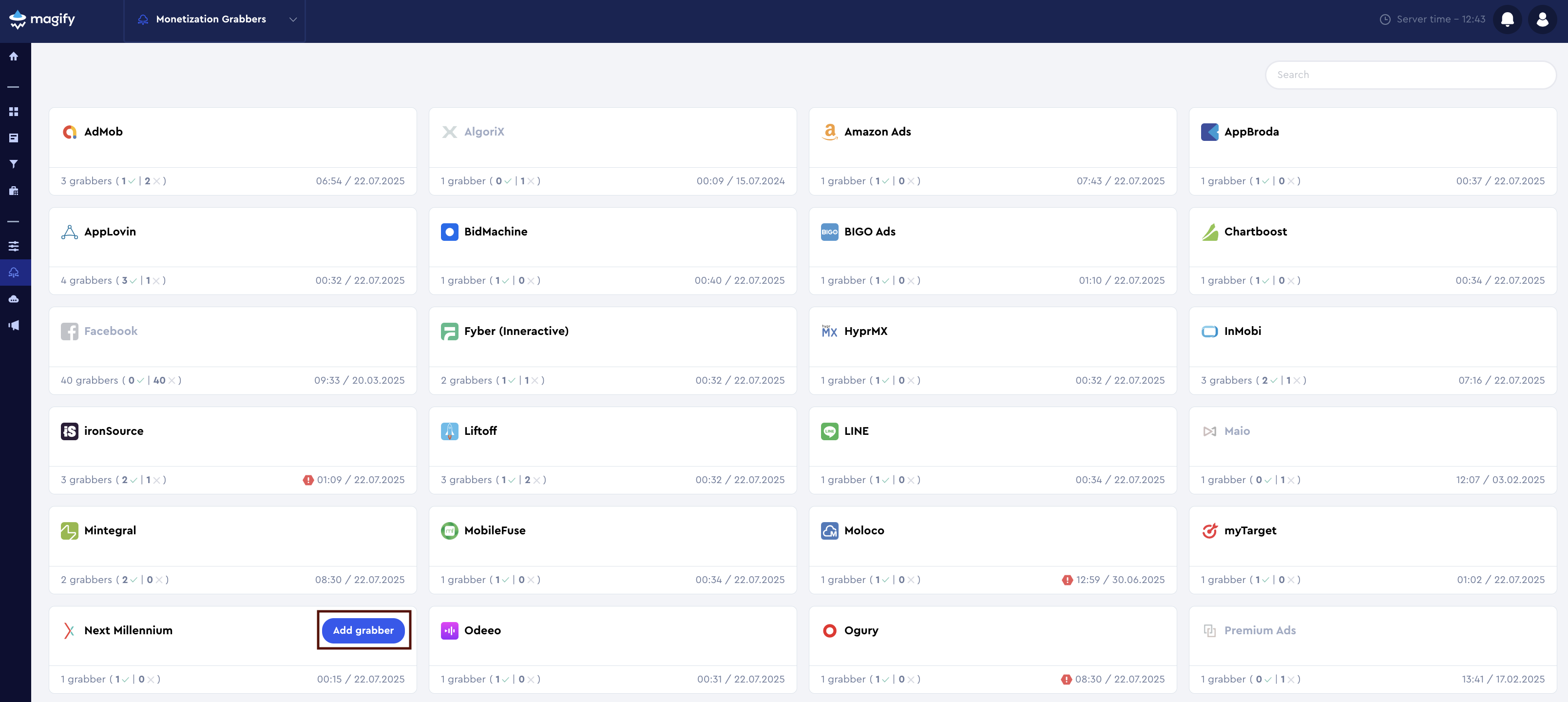The height and width of the screenshot is (702, 1568).
Task: Open the notifications bell icon
Action: [1507, 19]
